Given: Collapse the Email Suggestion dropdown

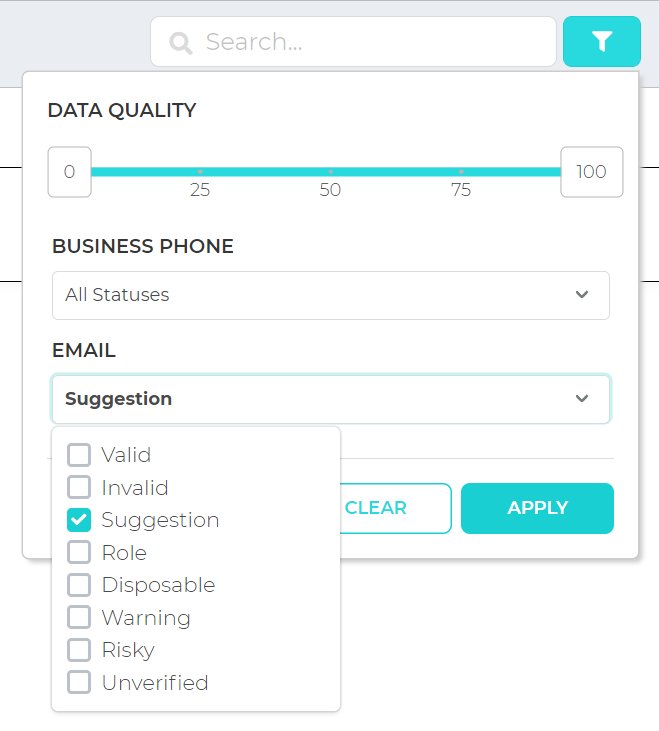Looking at the screenshot, I should coord(331,399).
